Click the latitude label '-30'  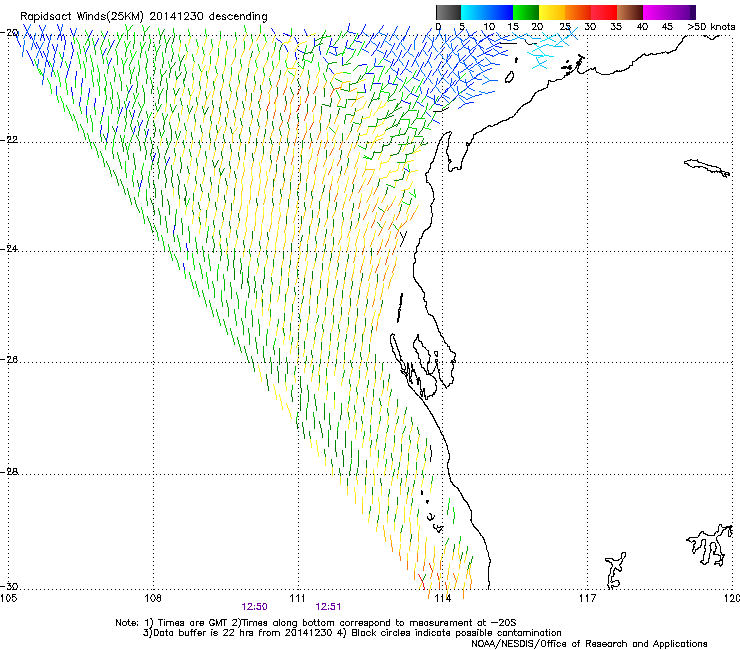click(x=9, y=586)
